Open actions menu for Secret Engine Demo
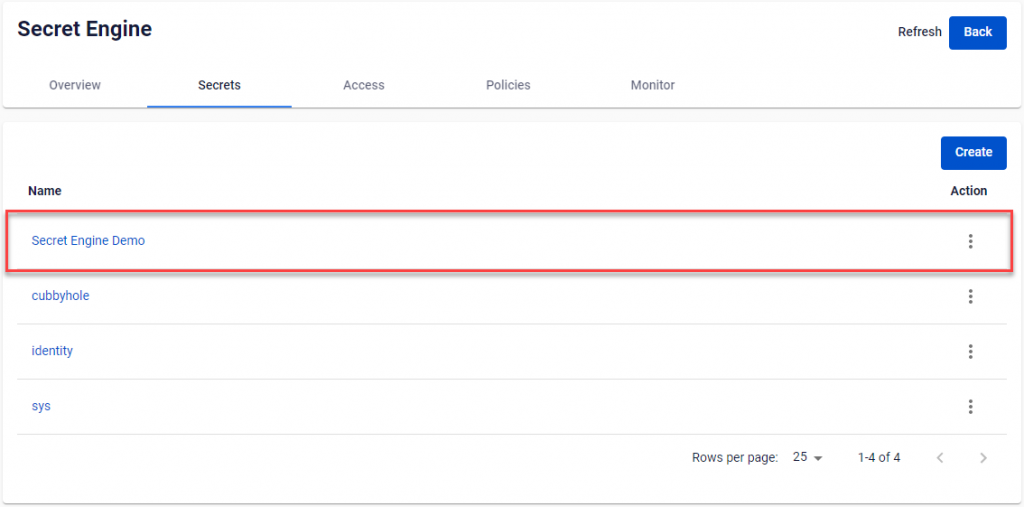The width and height of the screenshot is (1024, 507). point(970,241)
